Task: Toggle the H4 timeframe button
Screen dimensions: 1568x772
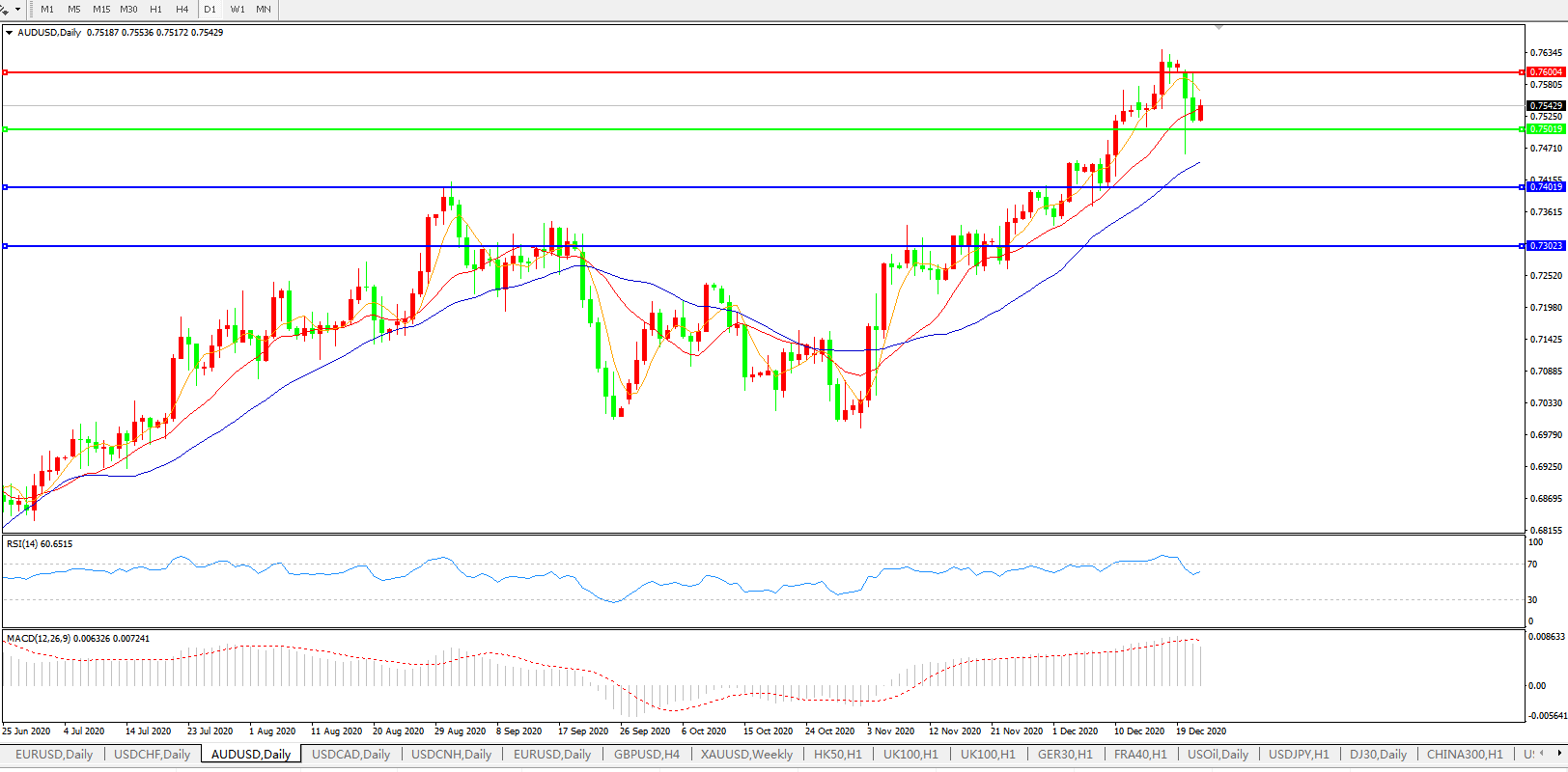Action: click(x=182, y=10)
